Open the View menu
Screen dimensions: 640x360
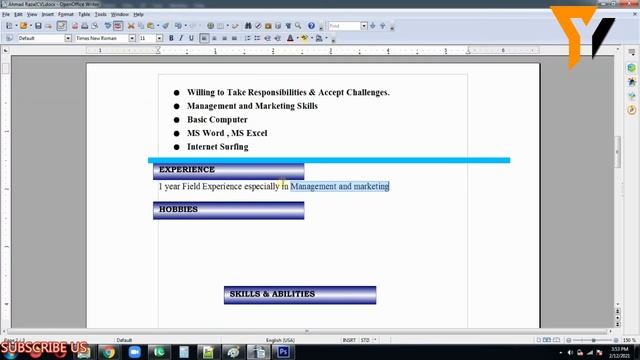pyautogui.click(x=32, y=14)
